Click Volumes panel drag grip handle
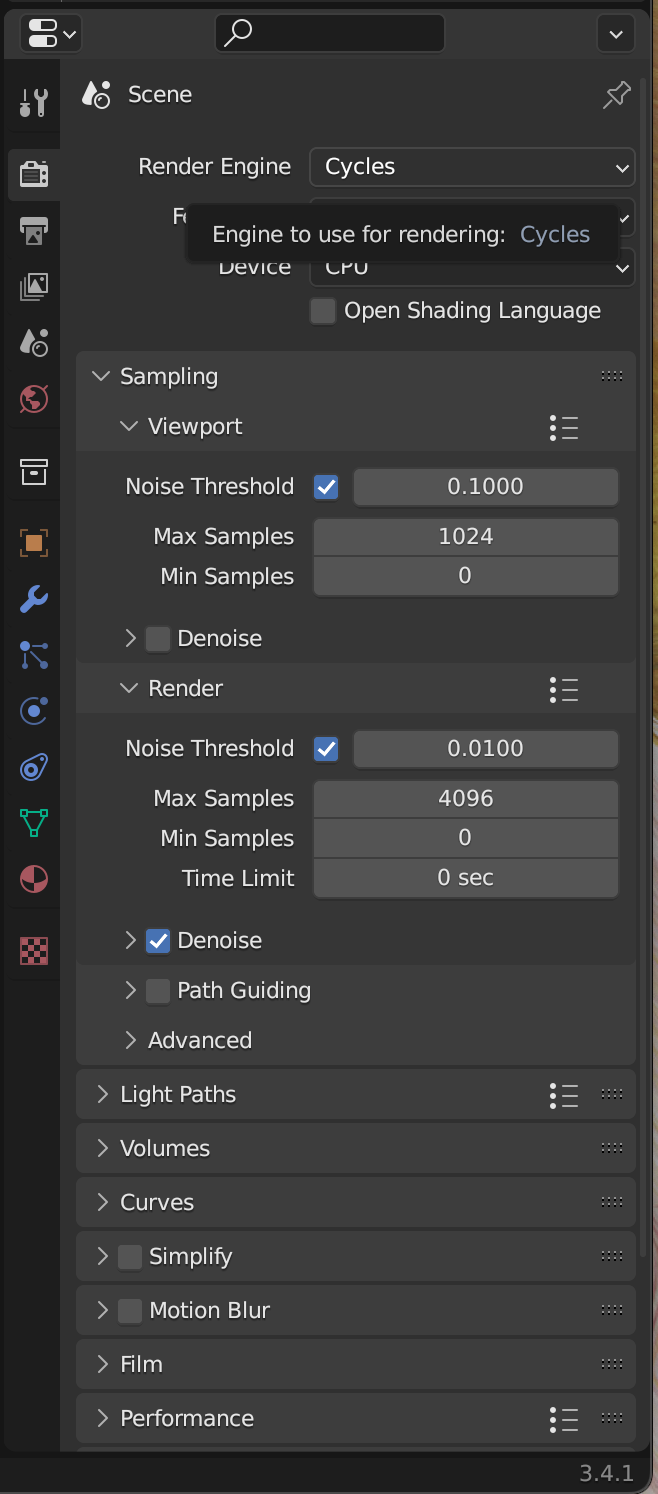 [x=612, y=1149]
